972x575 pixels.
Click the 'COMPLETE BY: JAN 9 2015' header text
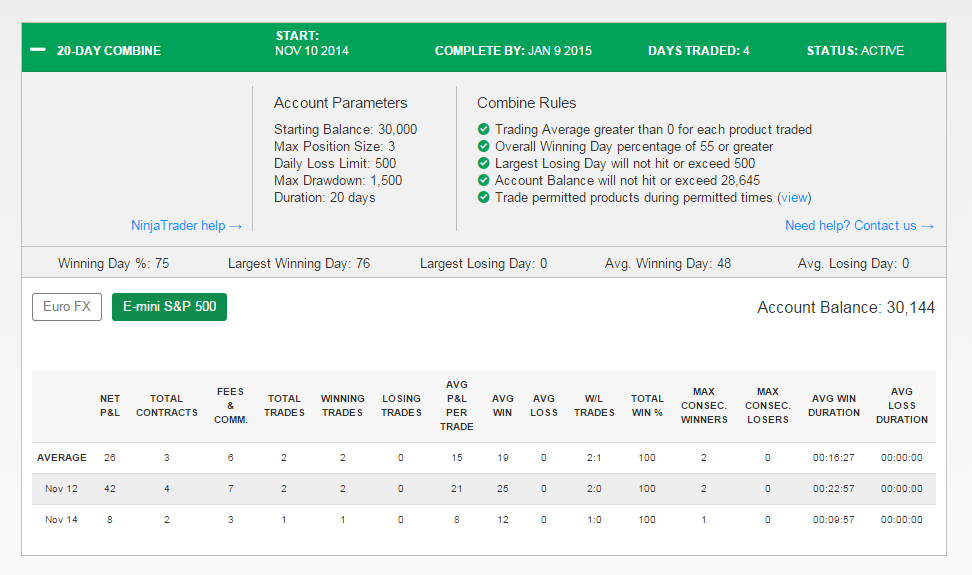click(513, 51)
